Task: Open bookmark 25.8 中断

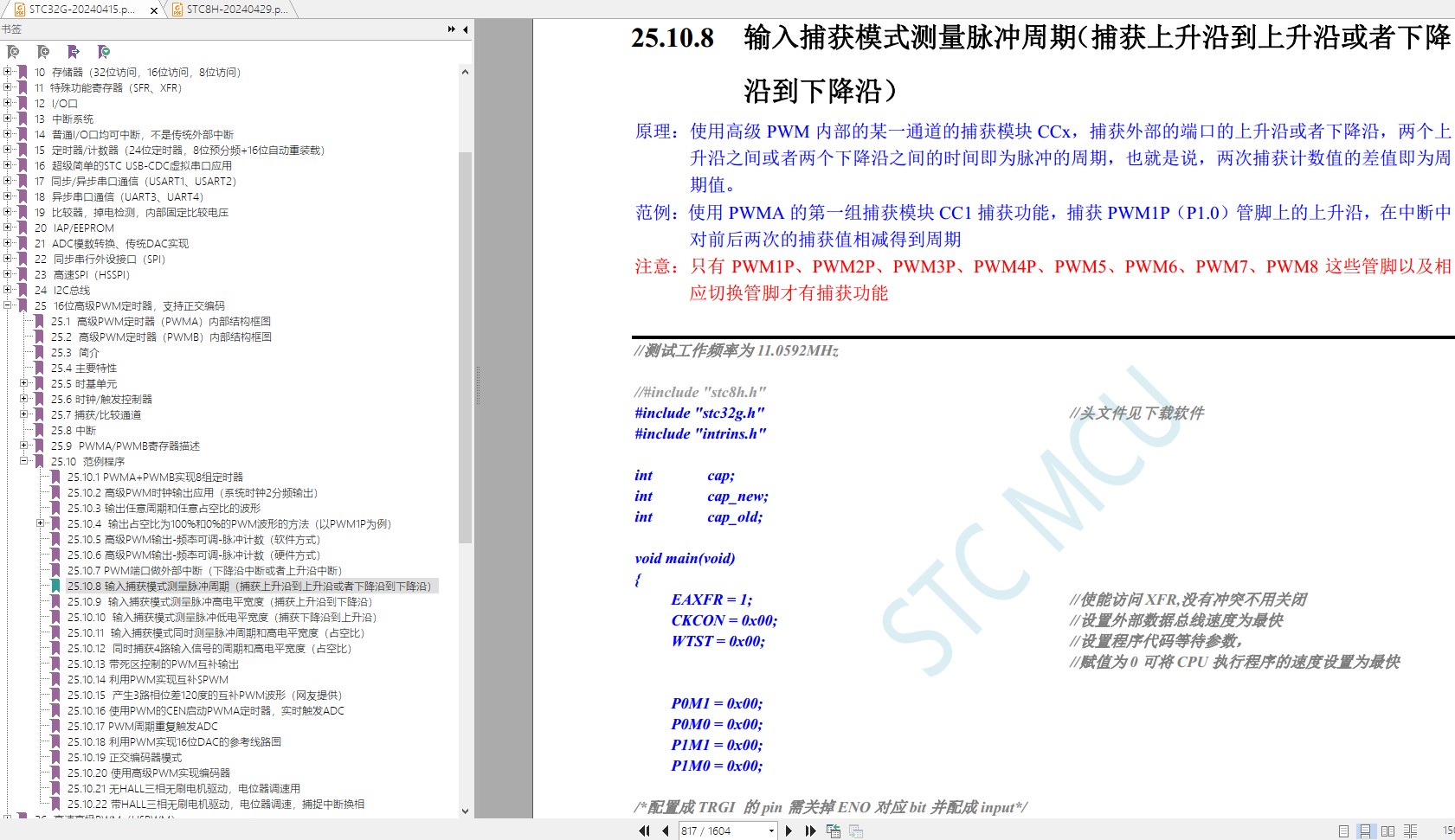Action: point(74,430)
